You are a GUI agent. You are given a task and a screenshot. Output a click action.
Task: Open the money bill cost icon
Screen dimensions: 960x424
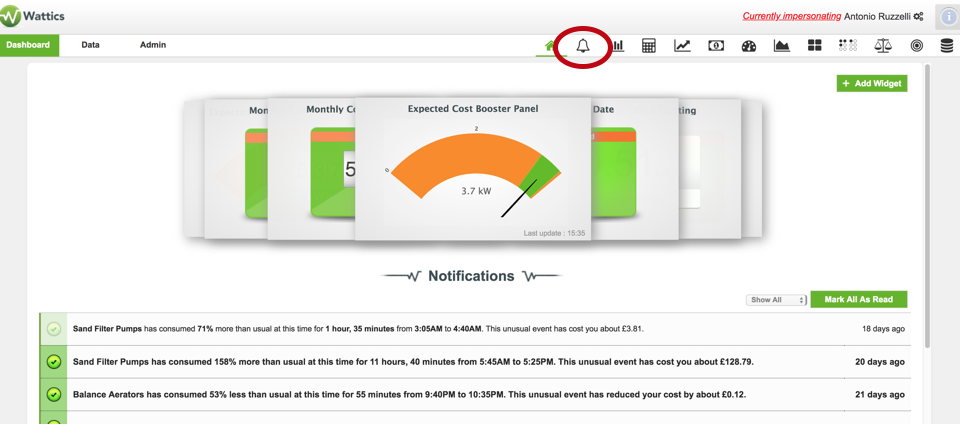click(716, 45)
